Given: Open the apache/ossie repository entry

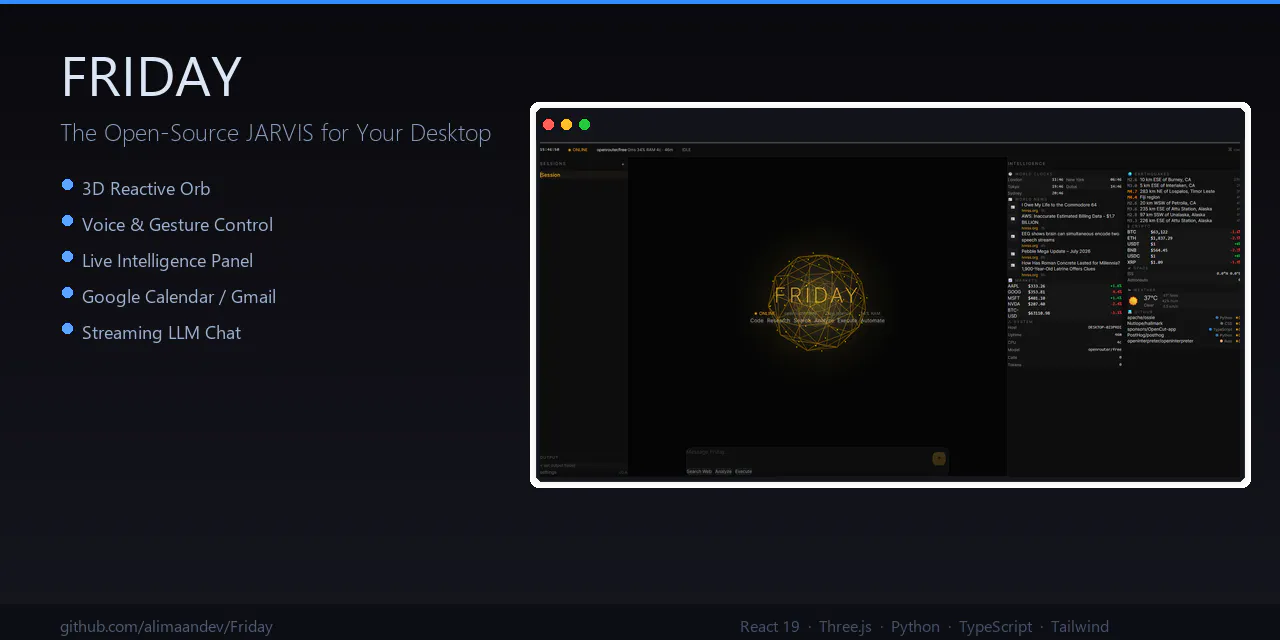Looking at the screenshot, I should [1184, 318].
